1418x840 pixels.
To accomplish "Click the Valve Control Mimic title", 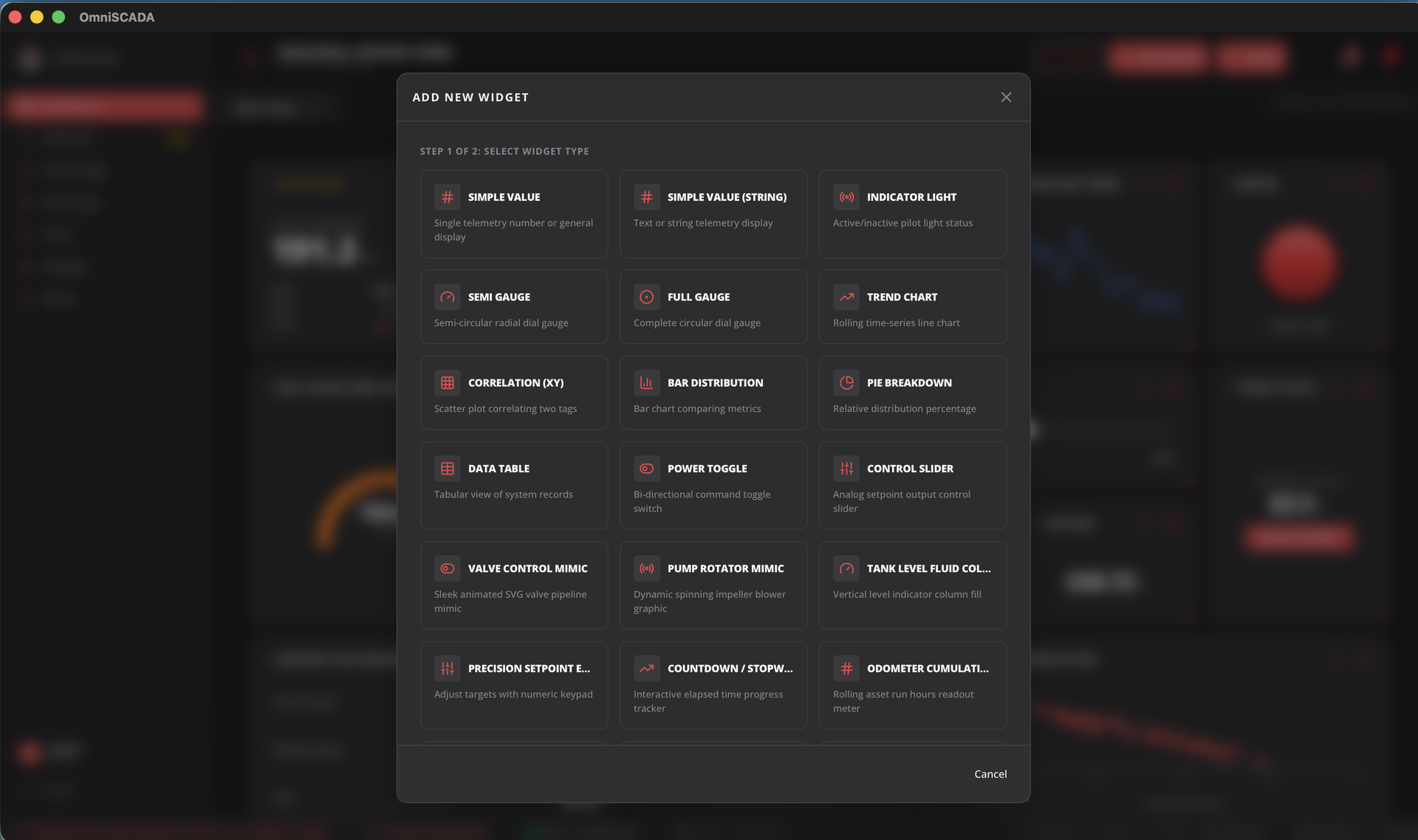I will coord(528,568).
